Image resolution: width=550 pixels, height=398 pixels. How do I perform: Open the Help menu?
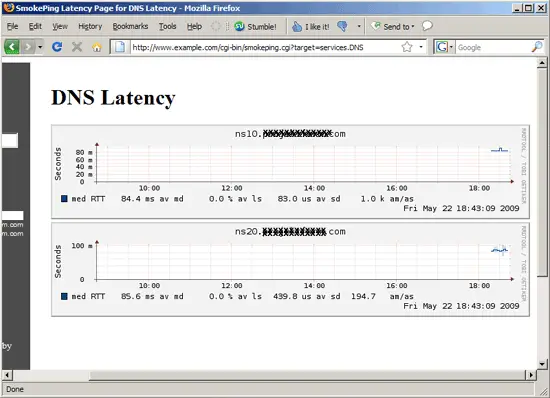click(194, 26)
